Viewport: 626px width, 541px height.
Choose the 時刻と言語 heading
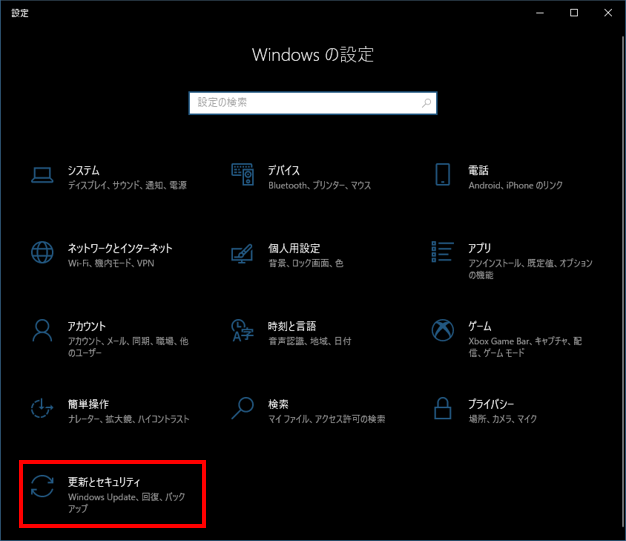click(x=292, y=326)
